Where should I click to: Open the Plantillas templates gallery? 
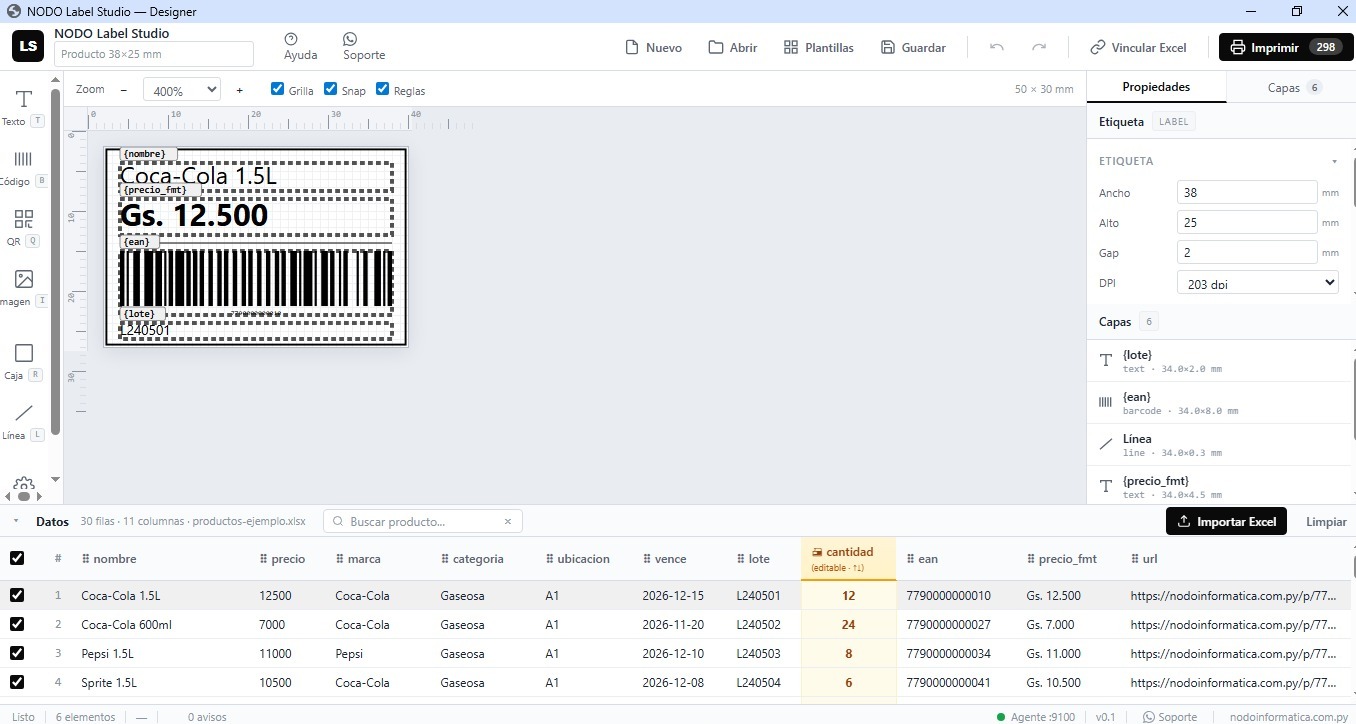[x=819, y=47]
